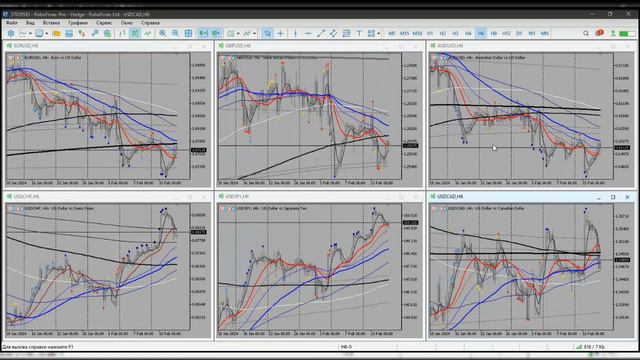
Task: Zoom out the chart with magnifier minus
Action: 175,33
